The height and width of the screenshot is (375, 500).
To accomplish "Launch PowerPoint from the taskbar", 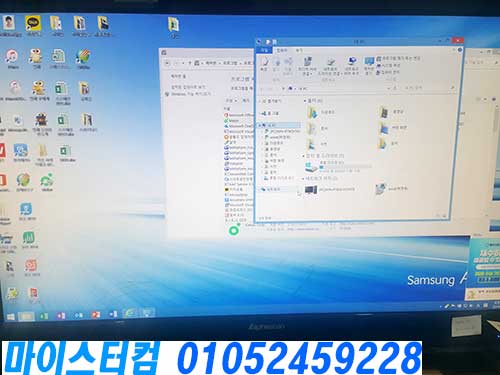I will [96, 315].
